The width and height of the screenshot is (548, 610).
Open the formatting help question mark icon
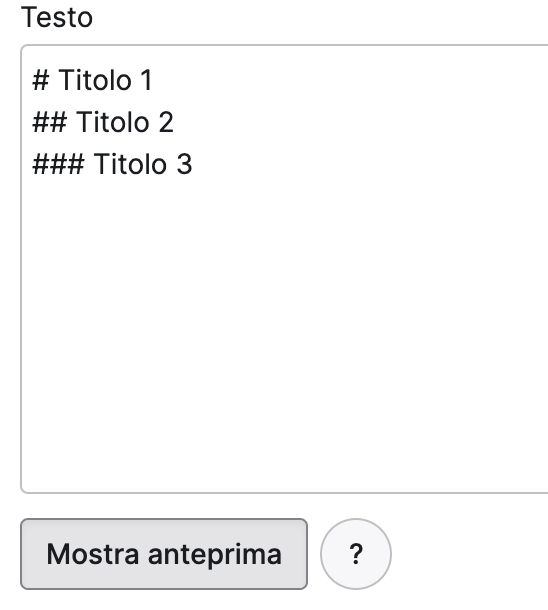click(356, 554)
